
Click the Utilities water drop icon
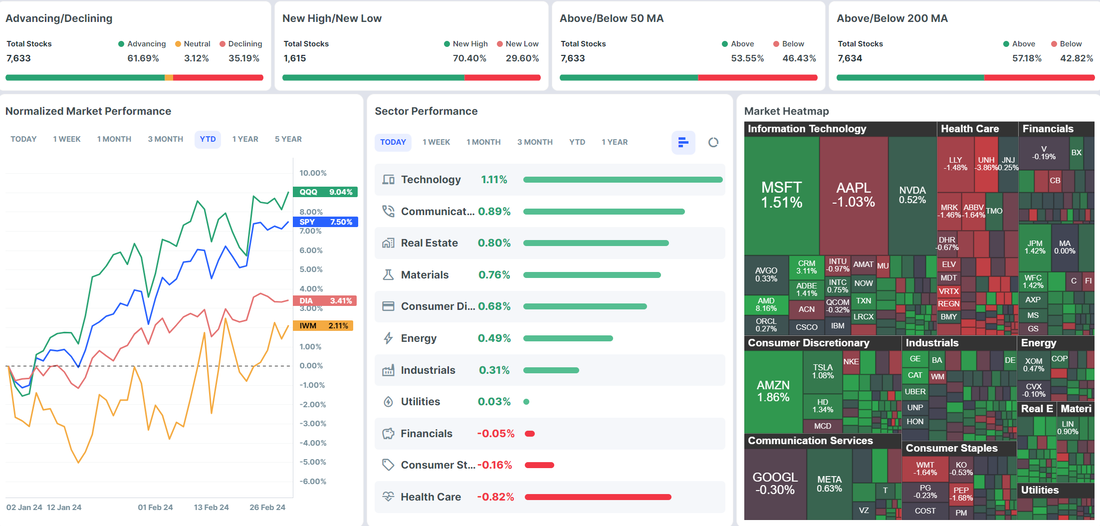388,402
